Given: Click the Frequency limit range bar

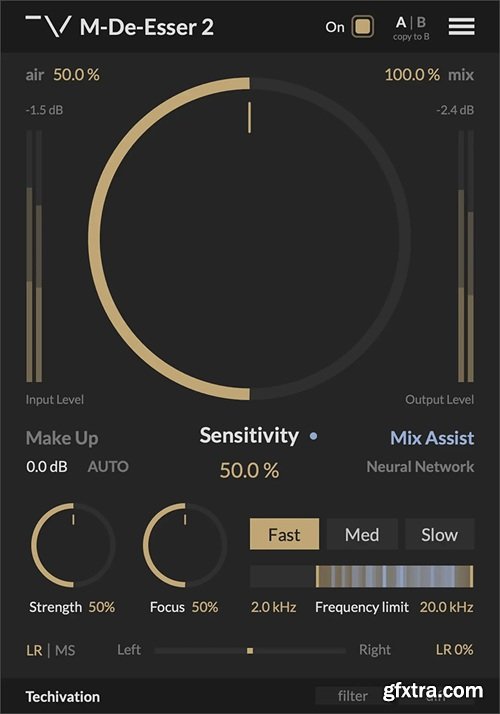Looking at the screenshot, I should pyautogui.click(x=362, y=576).
